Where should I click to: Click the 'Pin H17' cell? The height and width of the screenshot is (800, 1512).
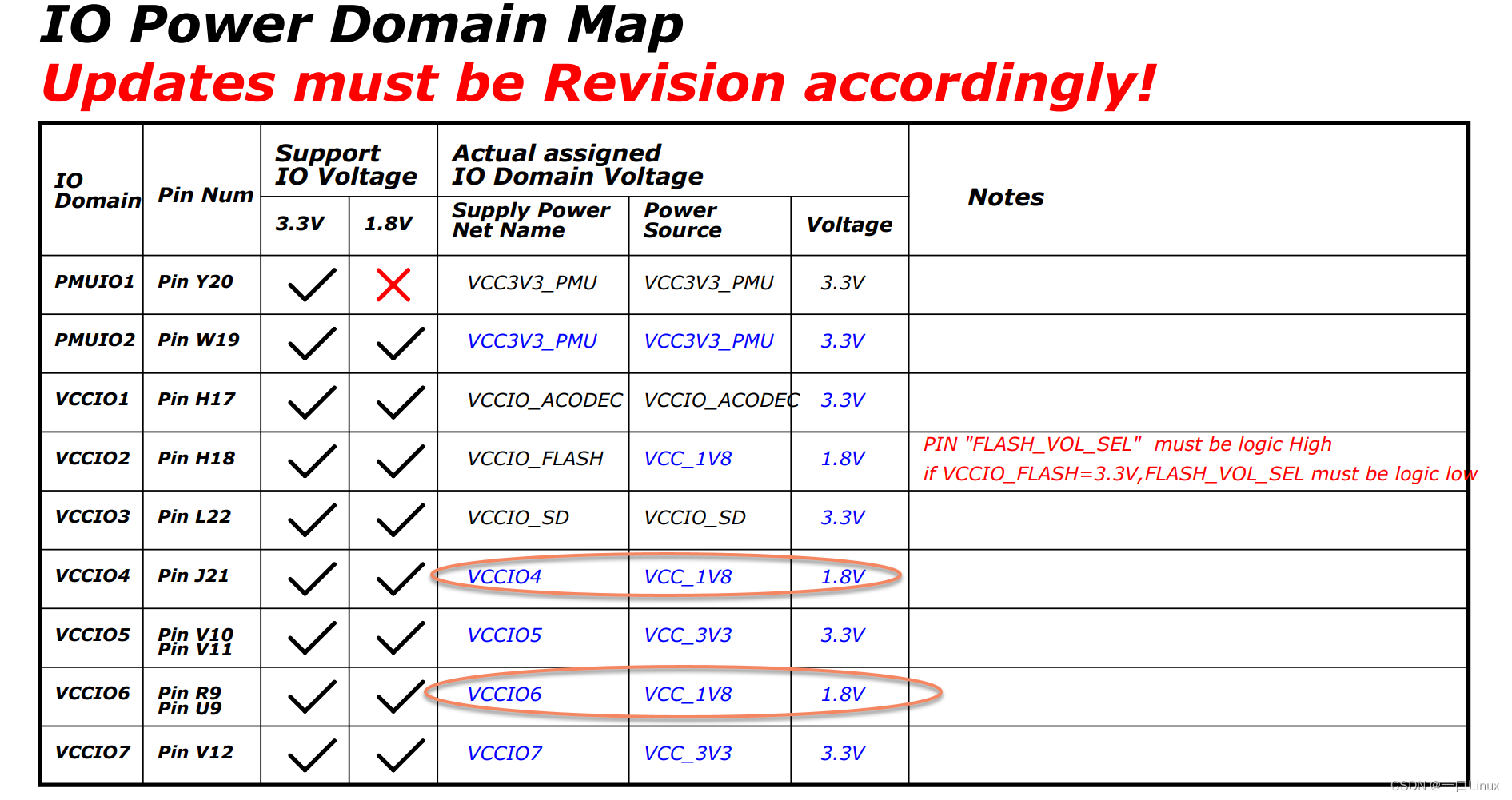click(197, 399)
